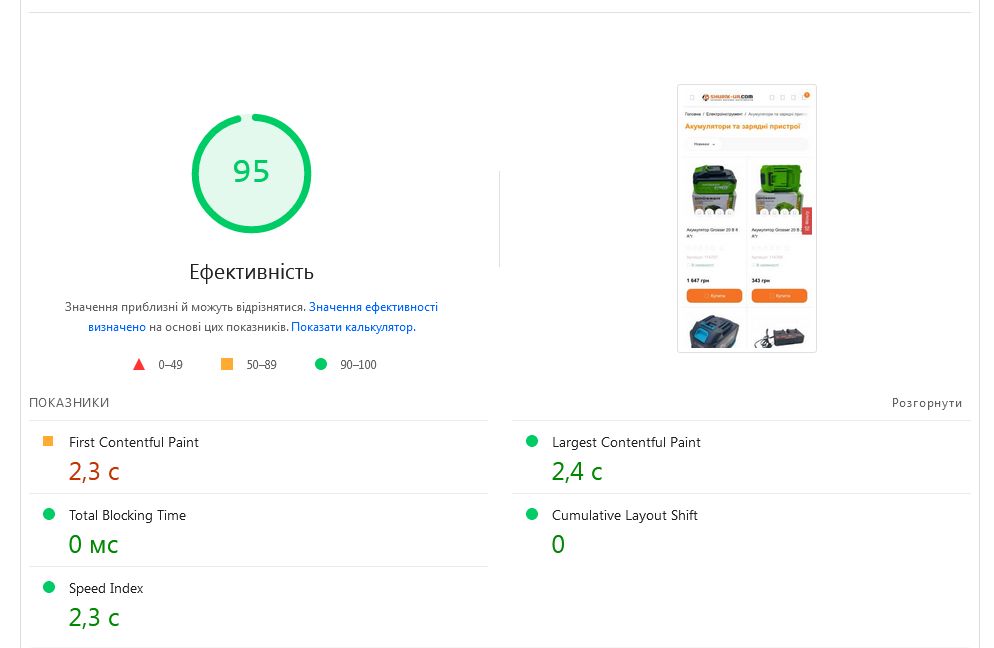994x648 pixels.
Task: Click the green dot beside Total Blocking Time
Action: click(x=48, y=514)
